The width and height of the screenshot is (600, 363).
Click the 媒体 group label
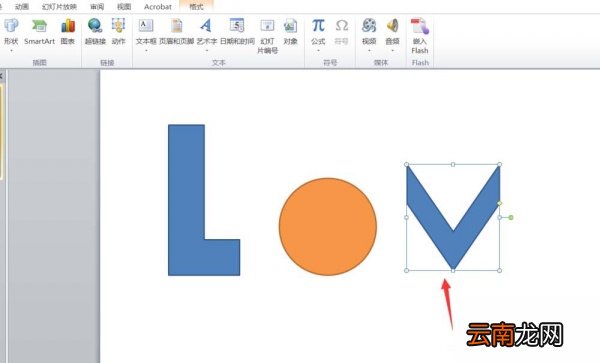tap(381, 62)
